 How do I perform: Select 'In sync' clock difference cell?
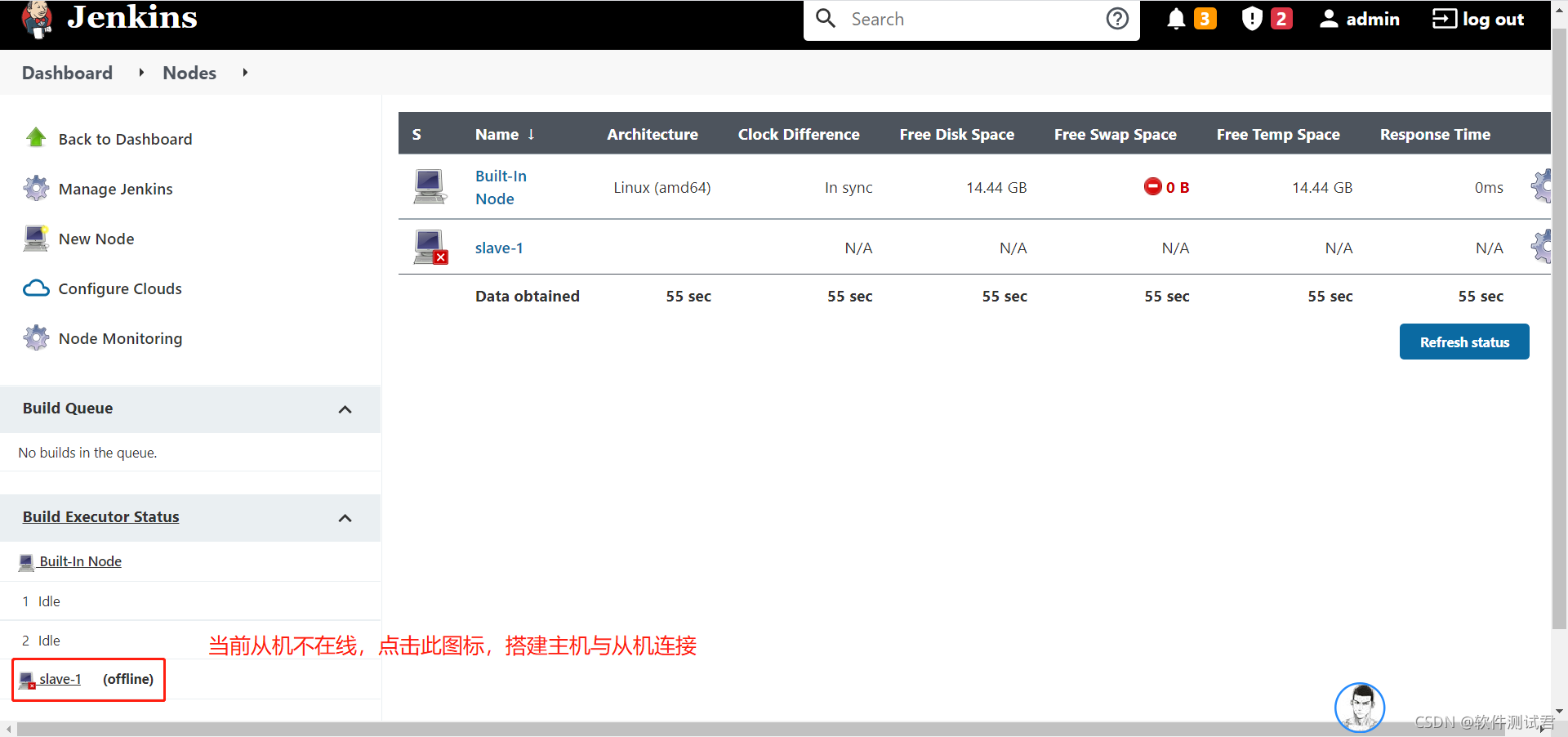[849, 187]
